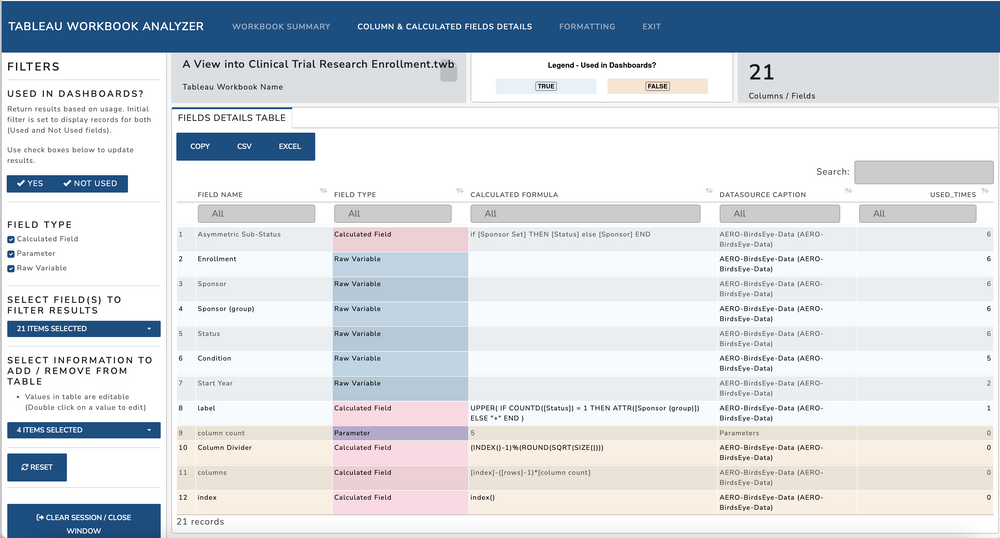Screen dimensions: 1000x538
Task: Click the Tableau Workbook Analyzer title
Action: coord(106,26)
